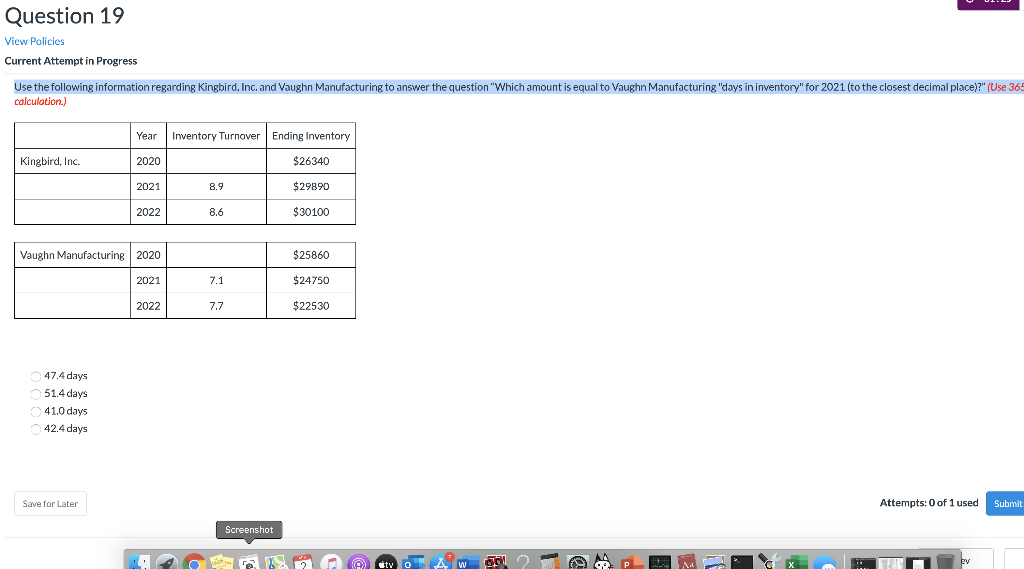Open Finder from the dock

139,562
